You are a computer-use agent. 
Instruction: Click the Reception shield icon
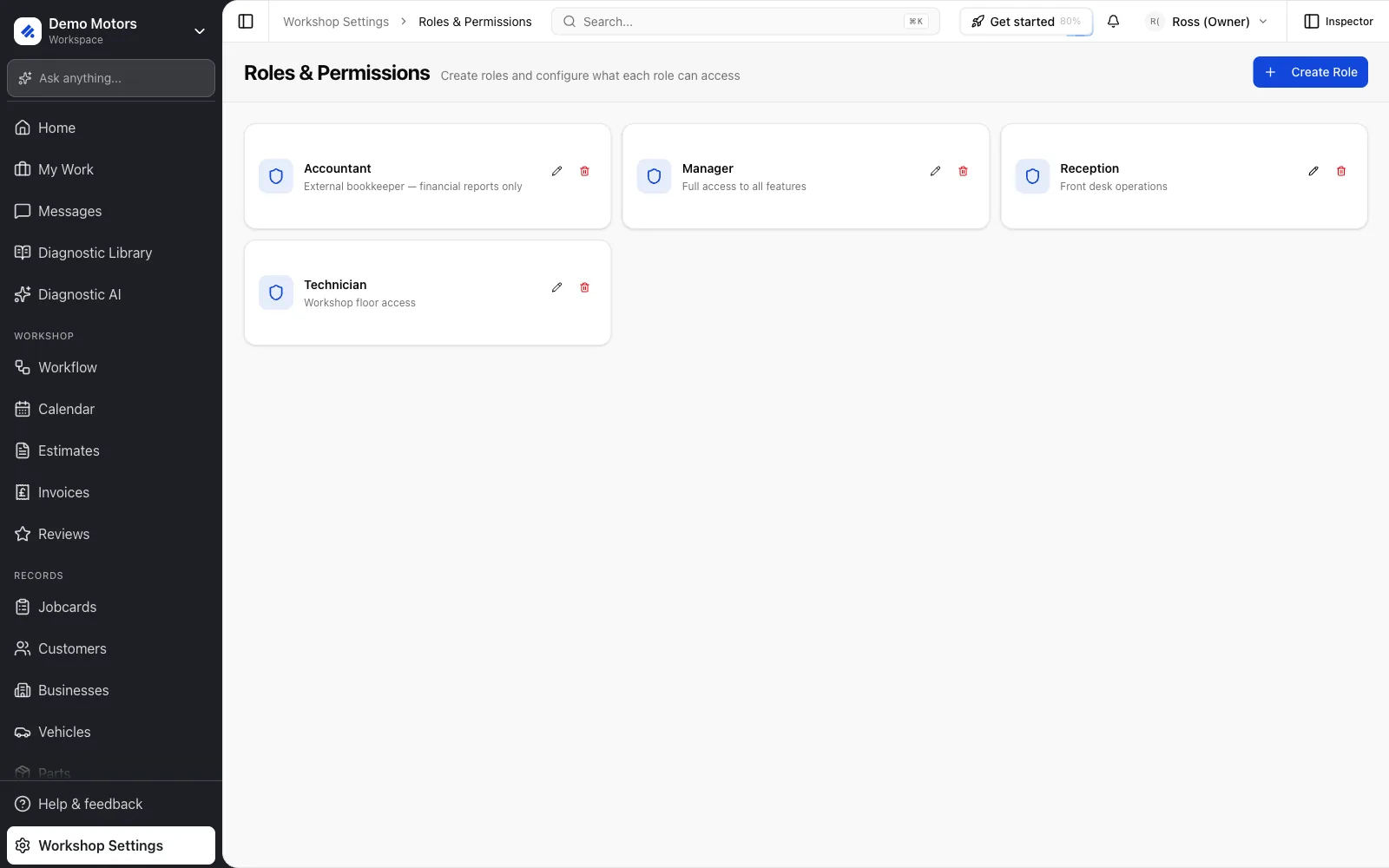coord(1032,176)
